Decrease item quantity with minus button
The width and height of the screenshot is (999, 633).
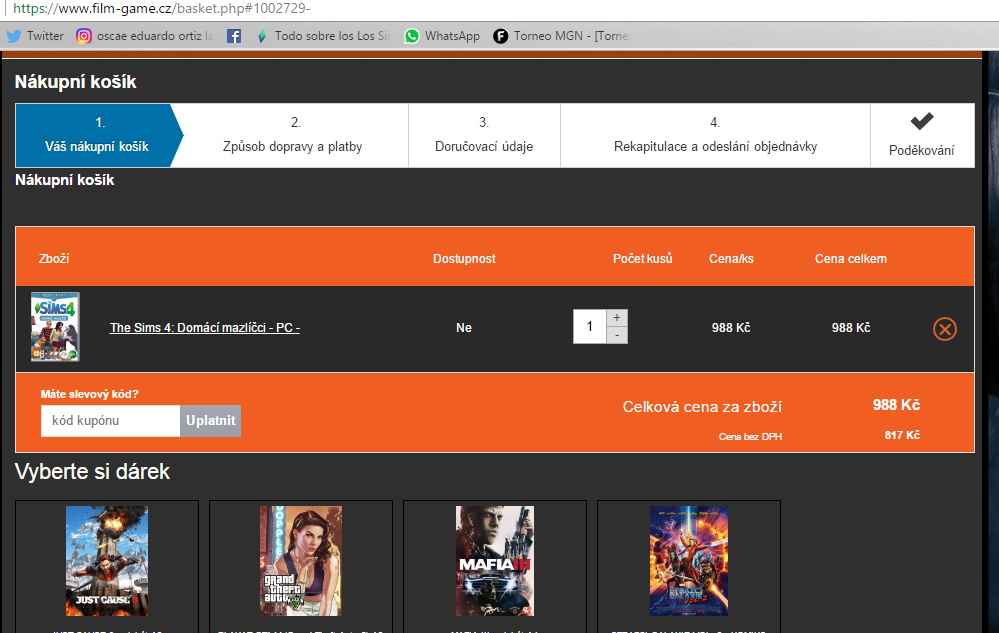coord(617,335)
